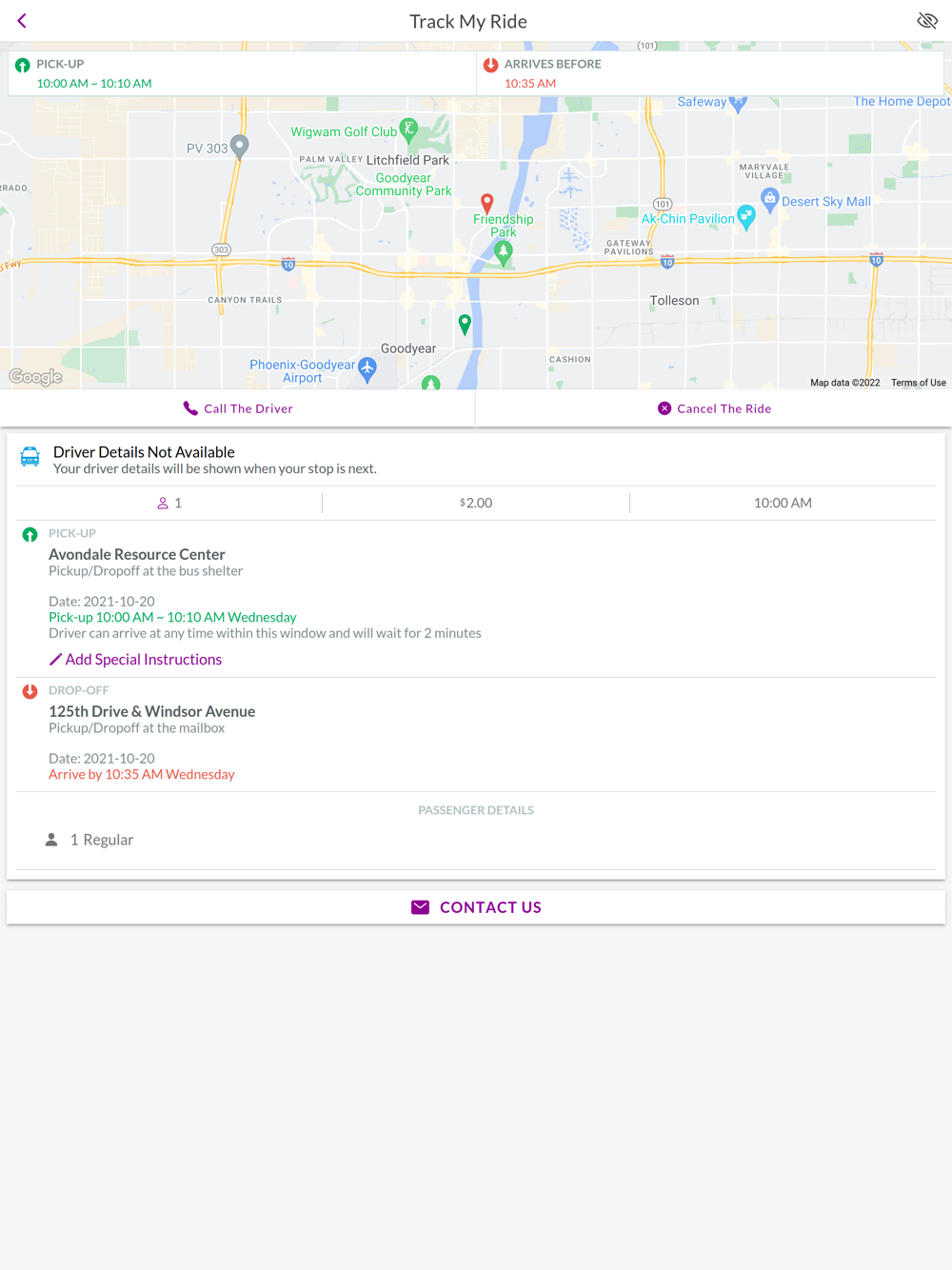The image size is (952, 1270).
Task: Click the red drop-off pin on the map
Action: [487, 203]
